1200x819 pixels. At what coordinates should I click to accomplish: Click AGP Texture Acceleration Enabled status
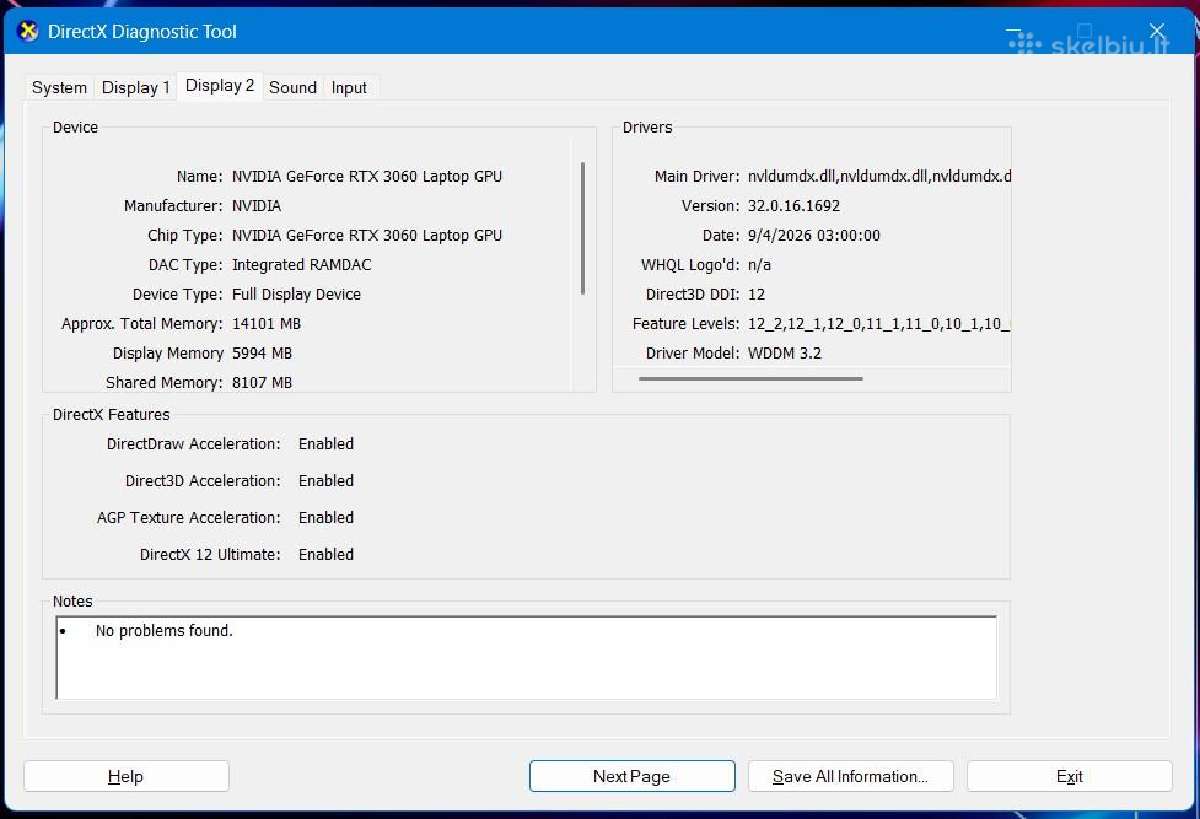(326, 517)
